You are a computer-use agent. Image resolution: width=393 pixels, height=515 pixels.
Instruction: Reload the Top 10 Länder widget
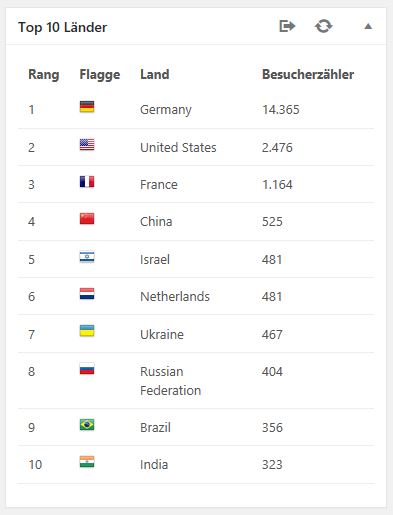323,26
